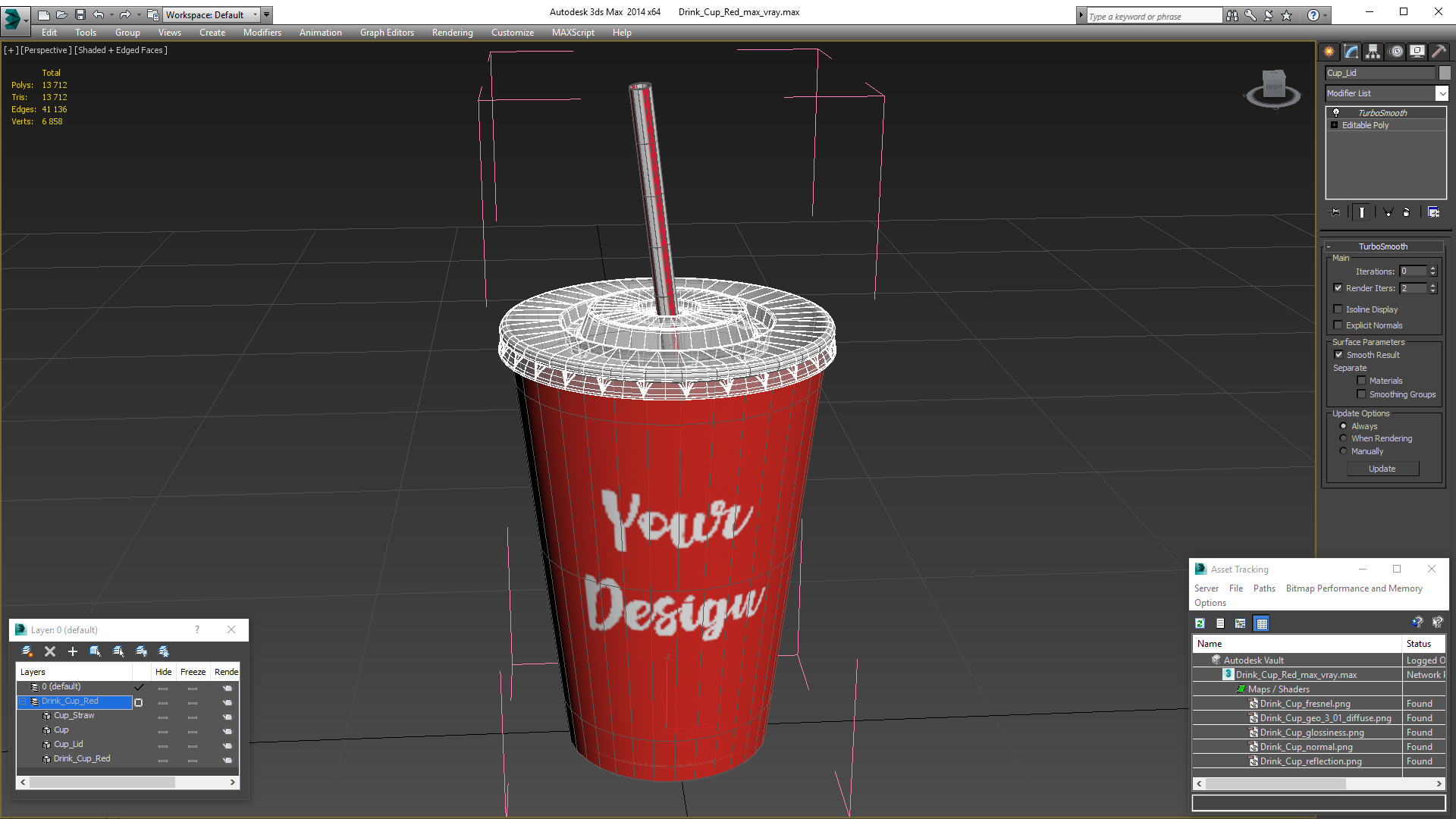
Task: Open the Utilities hammer panel tab
Action: (x=1439, y=52)
